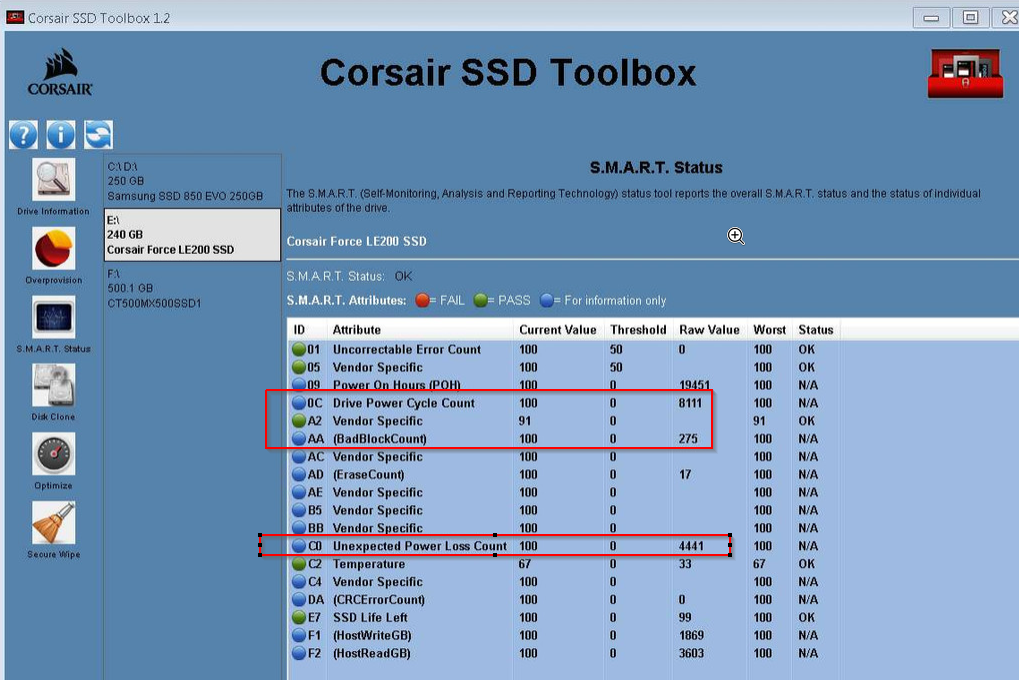This screenshot has height=680, width=1019.
Task: Select the Samsung SSD 850 EVO 250GB drive
Action: [192, 181]
